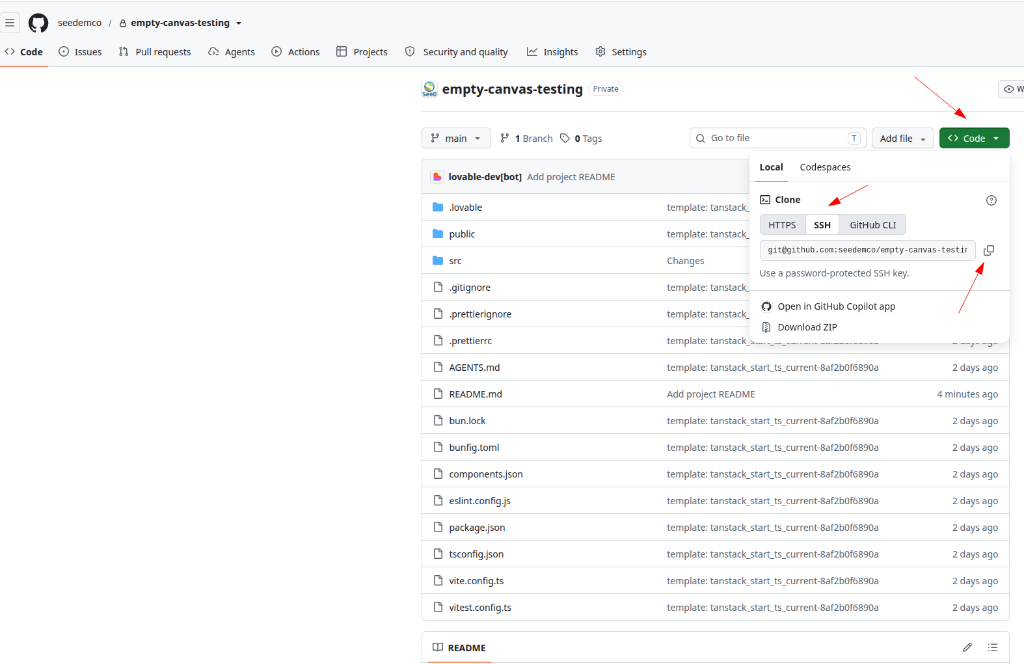Open the Insights tab
The width and height of the screenshot is (1024, 664).
click(x=552, y=52)
